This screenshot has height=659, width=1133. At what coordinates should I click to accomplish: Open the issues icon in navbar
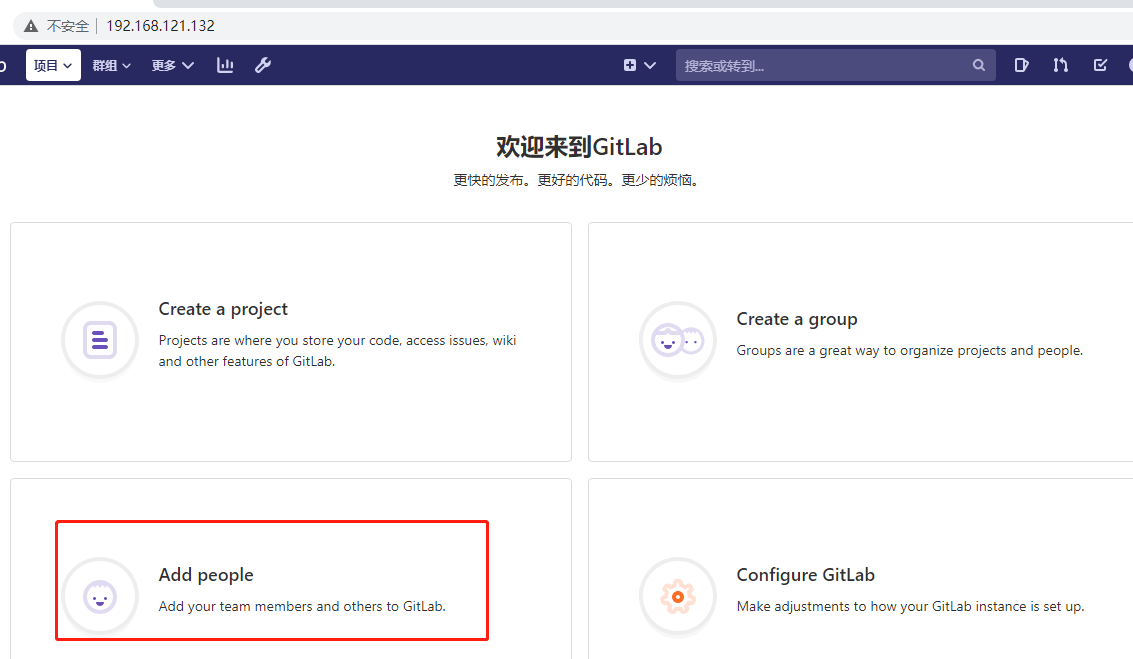tap(1021, 65)
